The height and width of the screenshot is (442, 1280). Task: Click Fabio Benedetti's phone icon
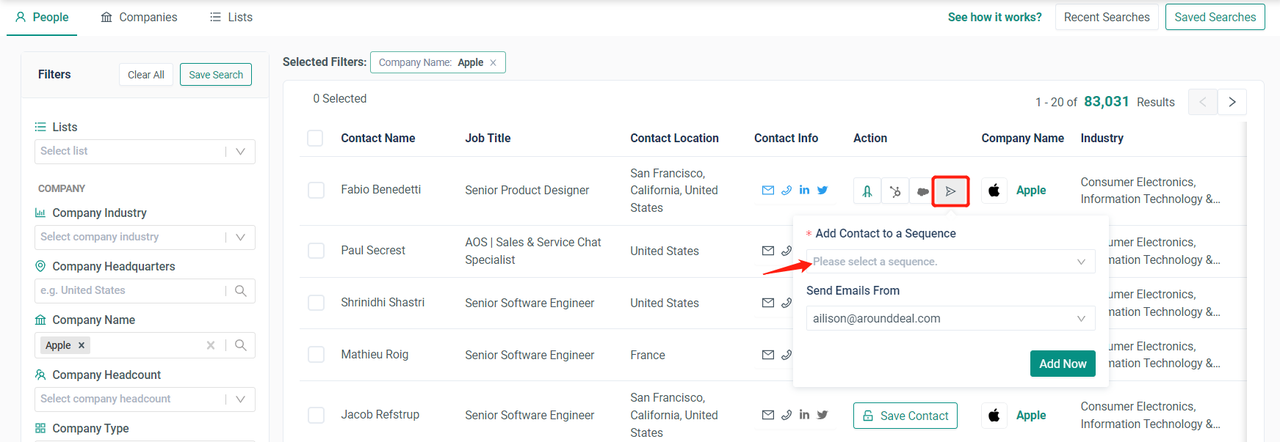pyautogui.click(x=787, y=190)
